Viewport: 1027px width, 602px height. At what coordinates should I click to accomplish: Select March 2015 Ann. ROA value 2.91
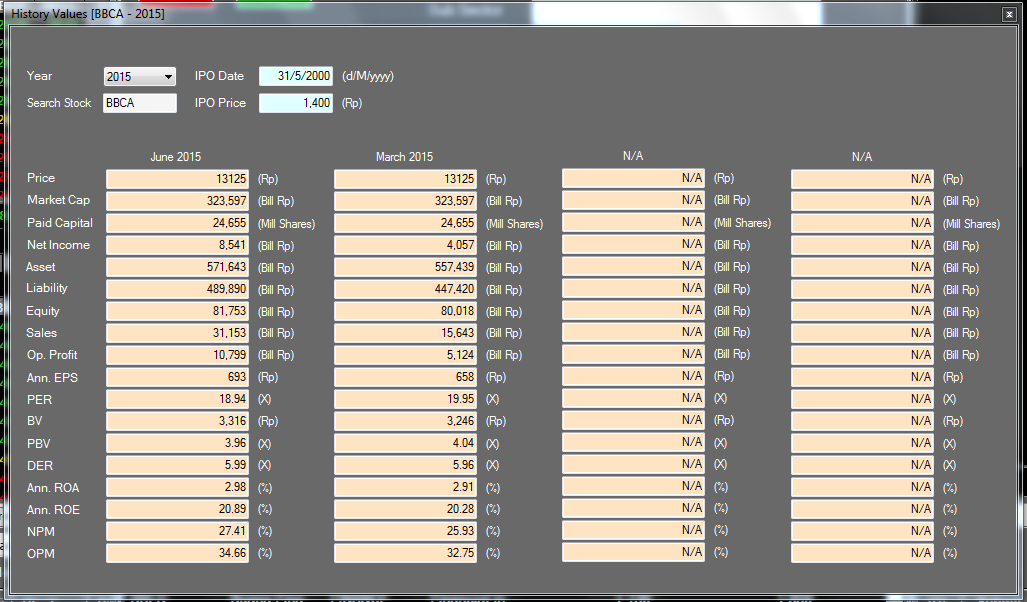[405, 487]
